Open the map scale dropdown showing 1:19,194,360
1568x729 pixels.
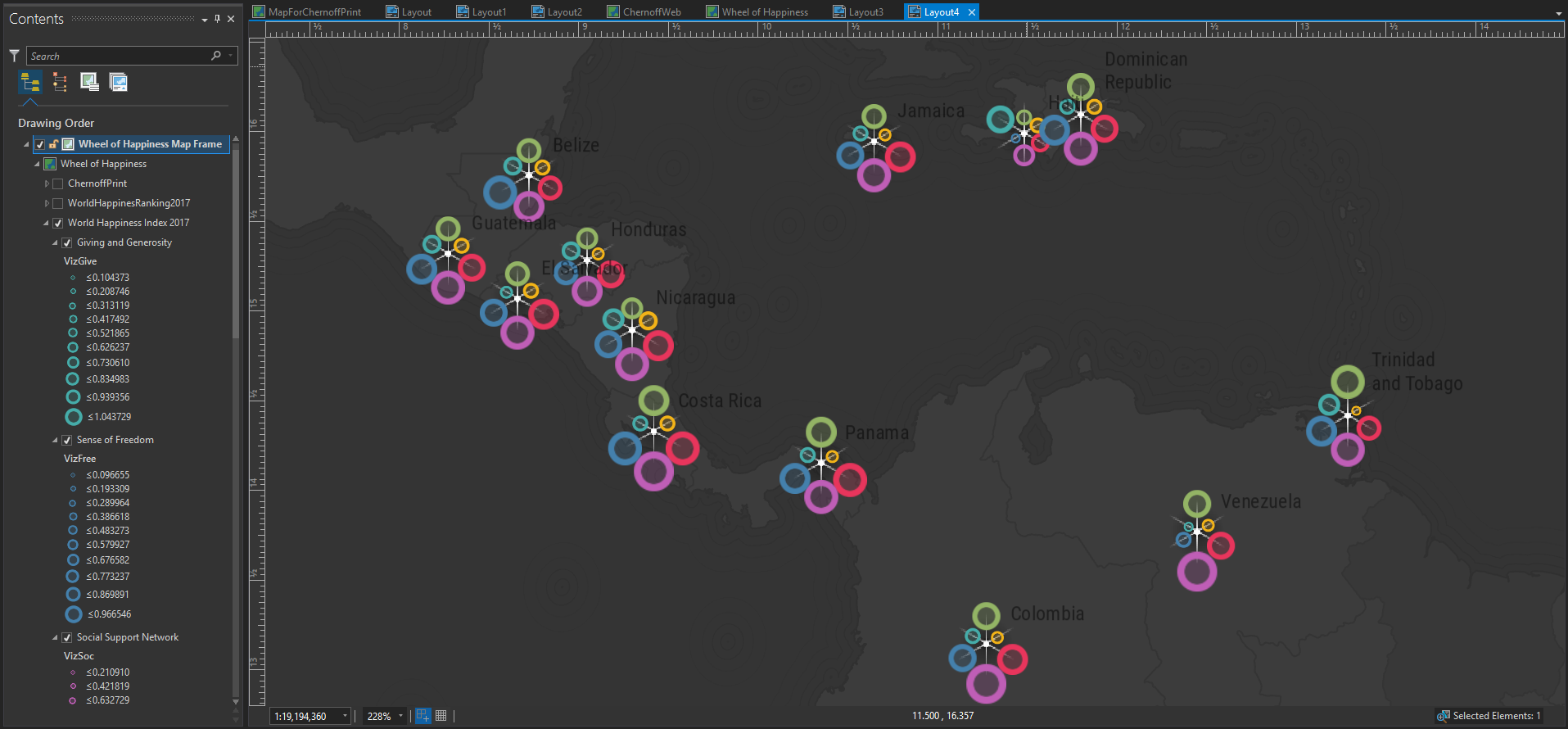coord(345,716)
